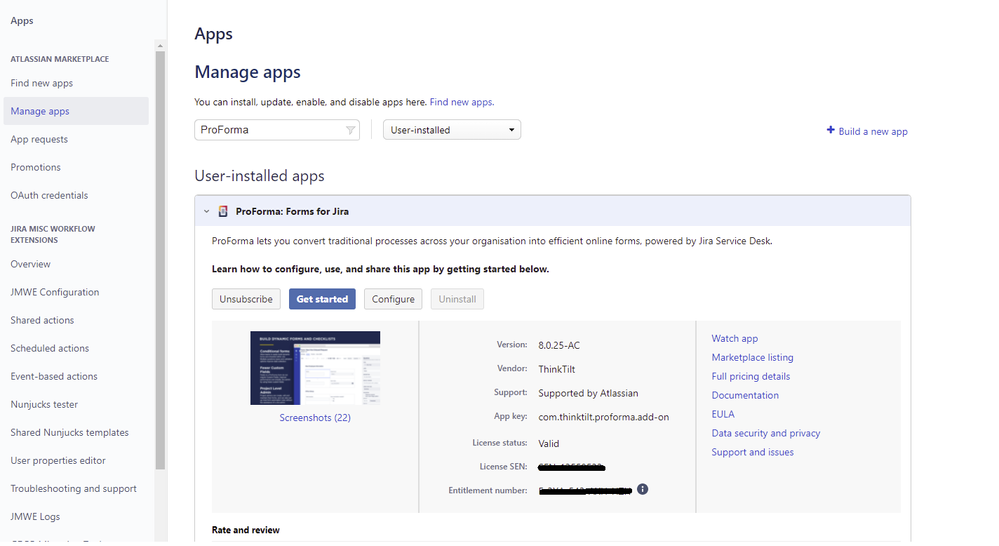Open User properties editor in sidebar

(58, 460)
